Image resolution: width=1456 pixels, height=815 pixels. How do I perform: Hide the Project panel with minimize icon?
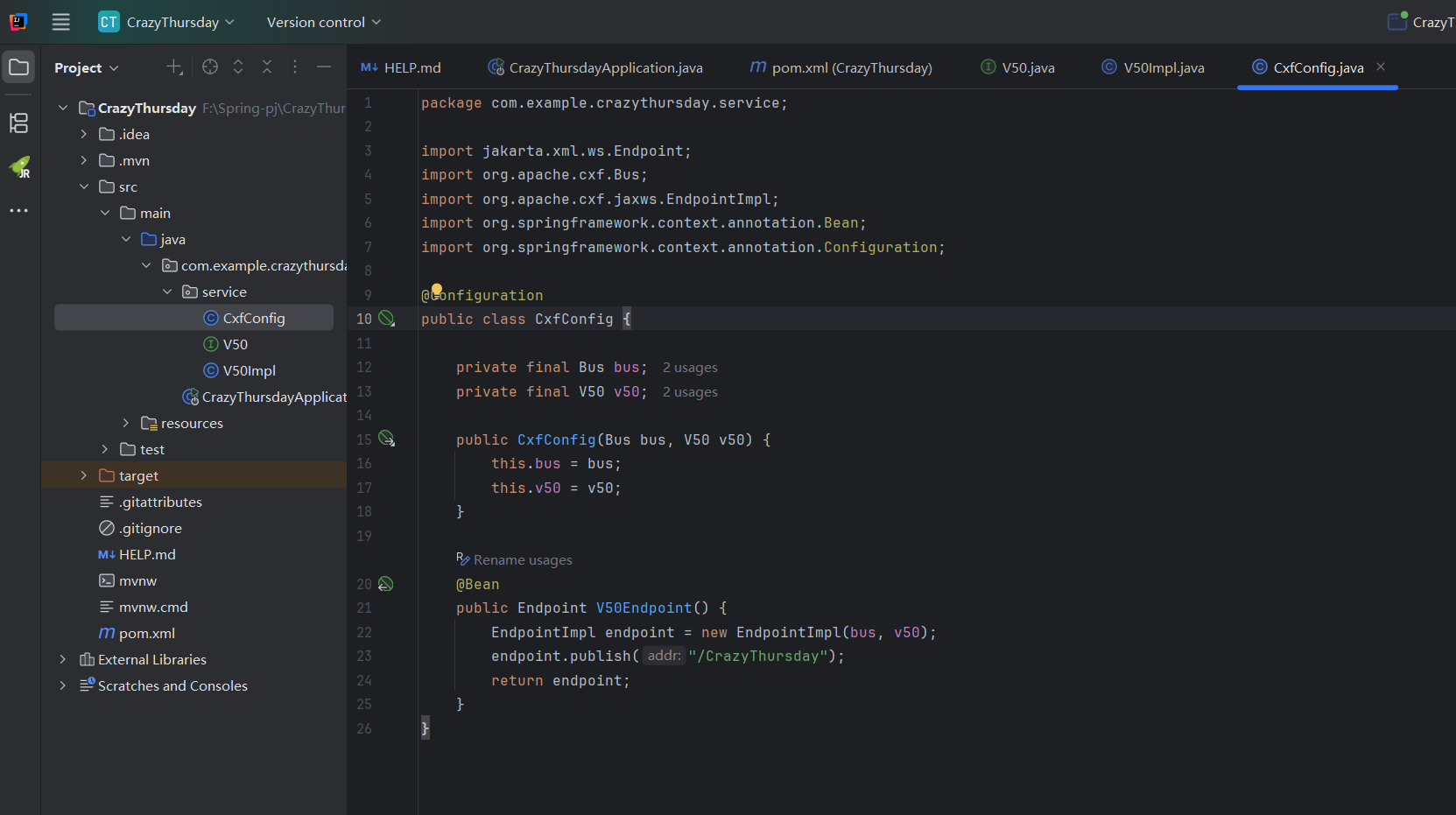coord(324,67)
